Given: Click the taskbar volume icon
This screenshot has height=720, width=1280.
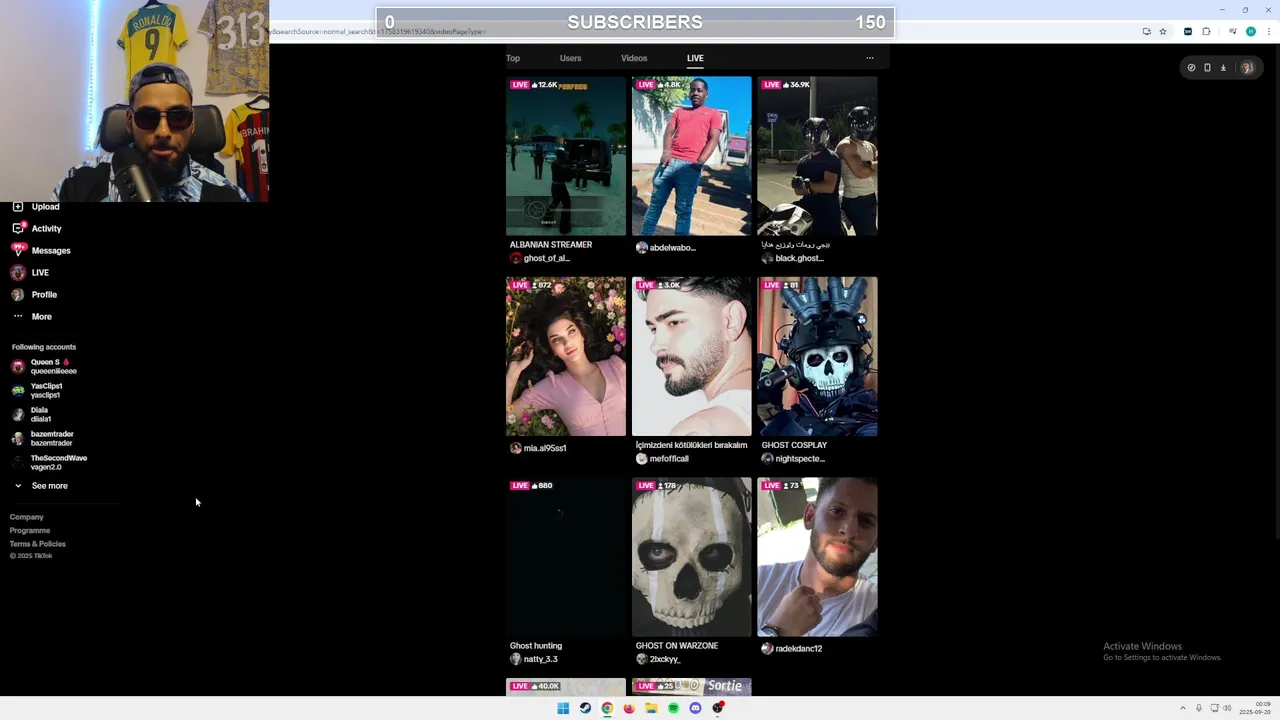Looking at the screenshot, I should coord(1226,708).
